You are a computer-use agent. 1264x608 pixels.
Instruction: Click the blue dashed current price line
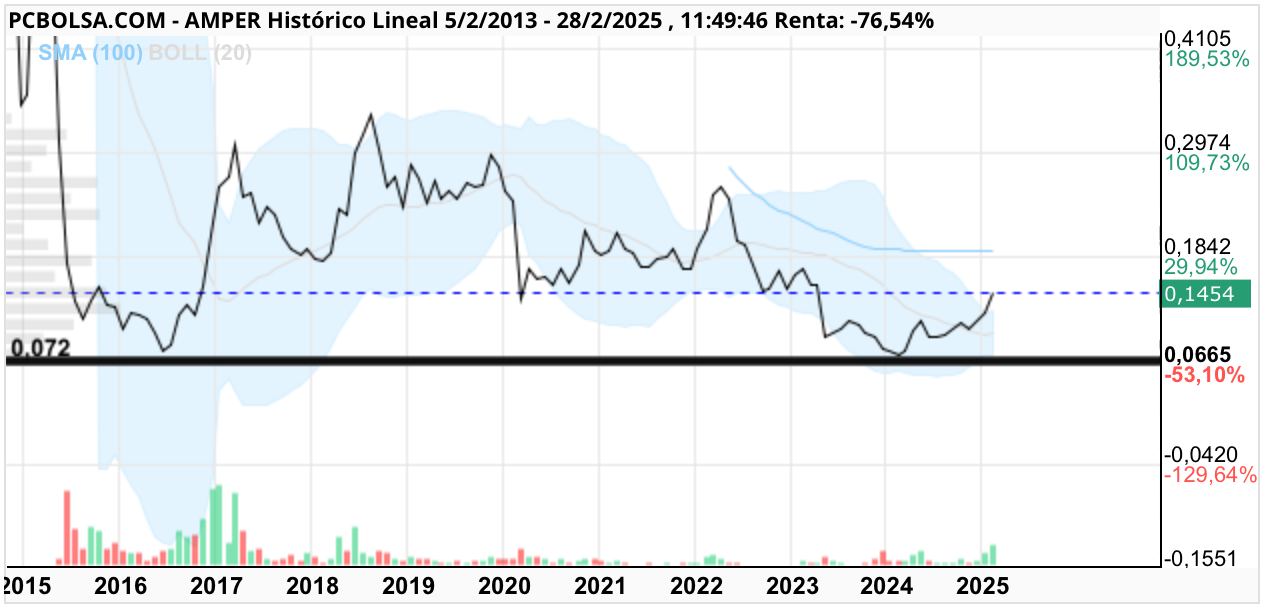click(x=582, y=293)
